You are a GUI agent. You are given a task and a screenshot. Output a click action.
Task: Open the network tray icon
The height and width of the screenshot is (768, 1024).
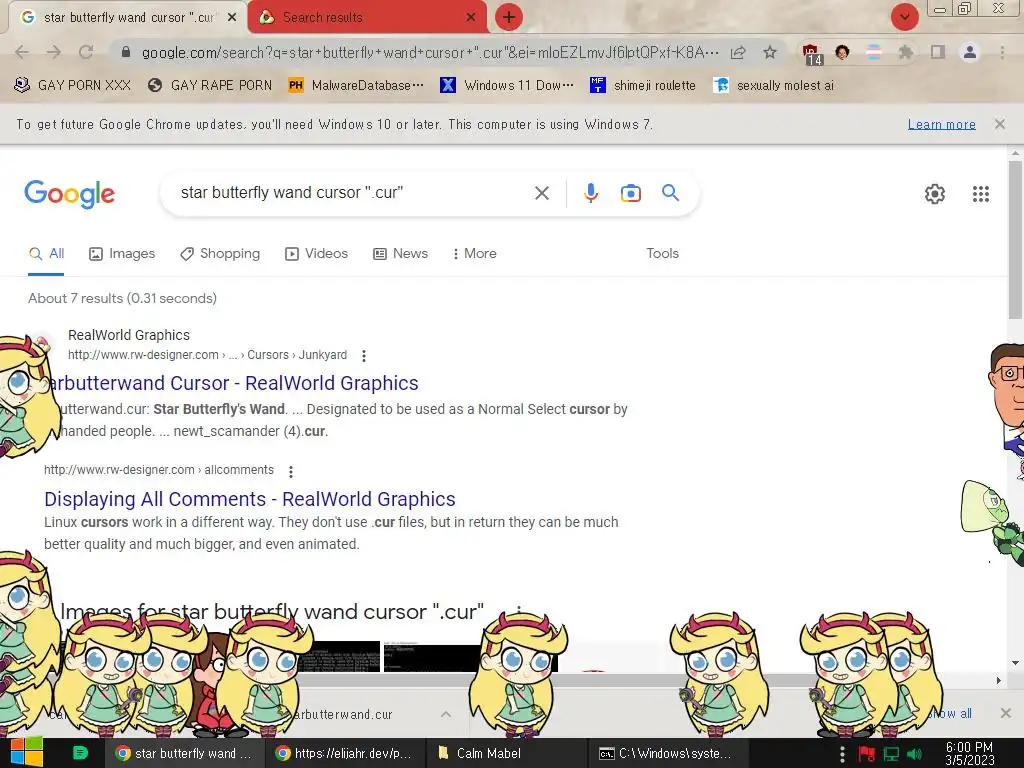pos(891,754)
